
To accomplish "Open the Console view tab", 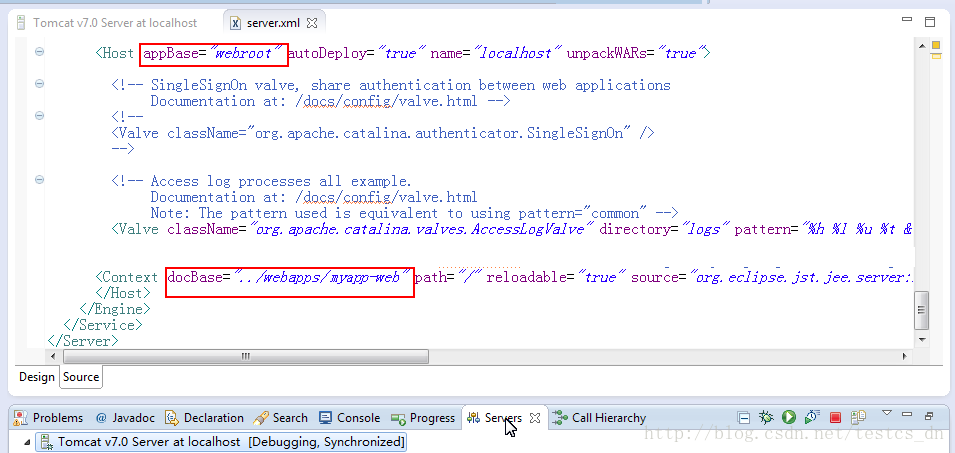I will point(350,418).
